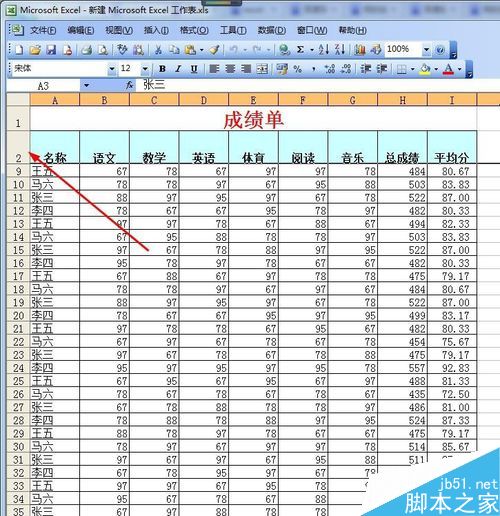Viewport: 500px width, 516px height.
Task: Toggle Underline formatting
Action: 194,69
